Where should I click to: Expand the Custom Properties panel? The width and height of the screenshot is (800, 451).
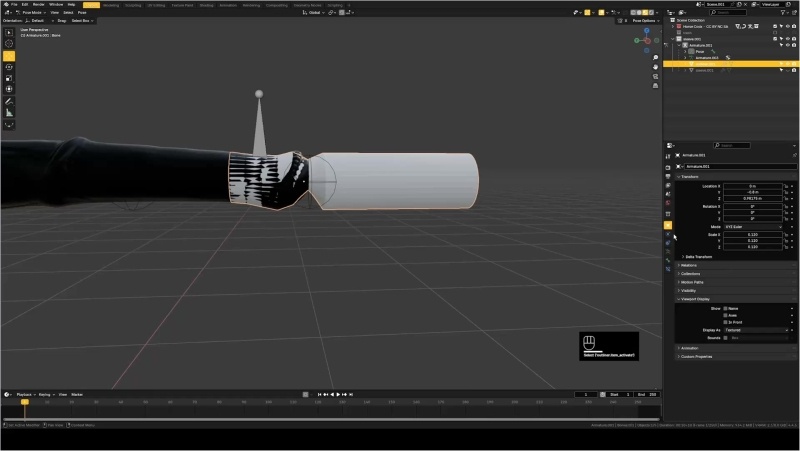tap(696, 356)
